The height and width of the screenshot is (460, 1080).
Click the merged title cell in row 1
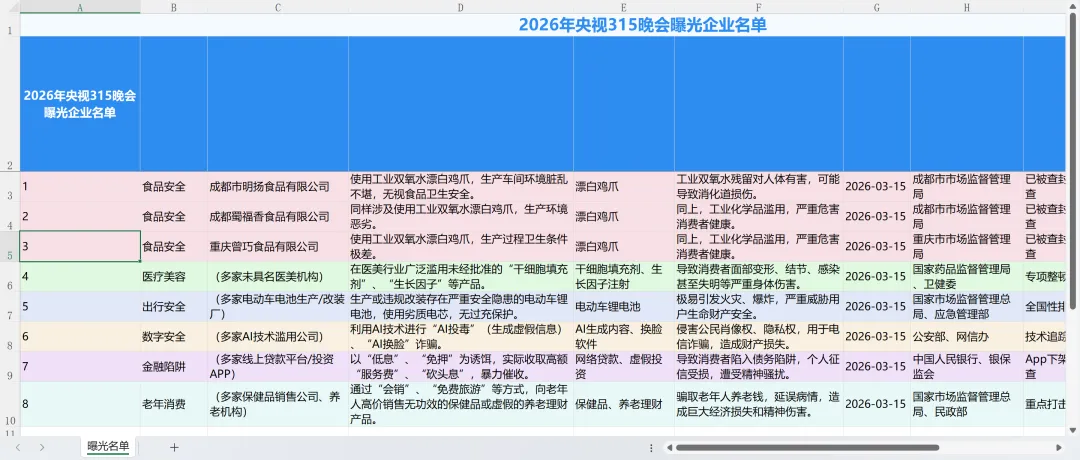point(544,25)
